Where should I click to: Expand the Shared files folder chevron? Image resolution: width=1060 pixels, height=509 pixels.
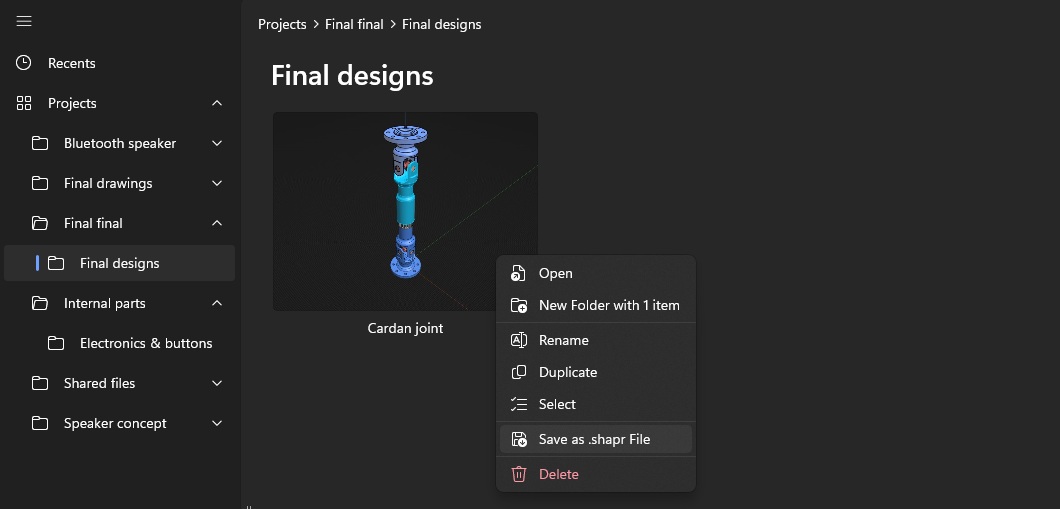(x=217, y=383)
